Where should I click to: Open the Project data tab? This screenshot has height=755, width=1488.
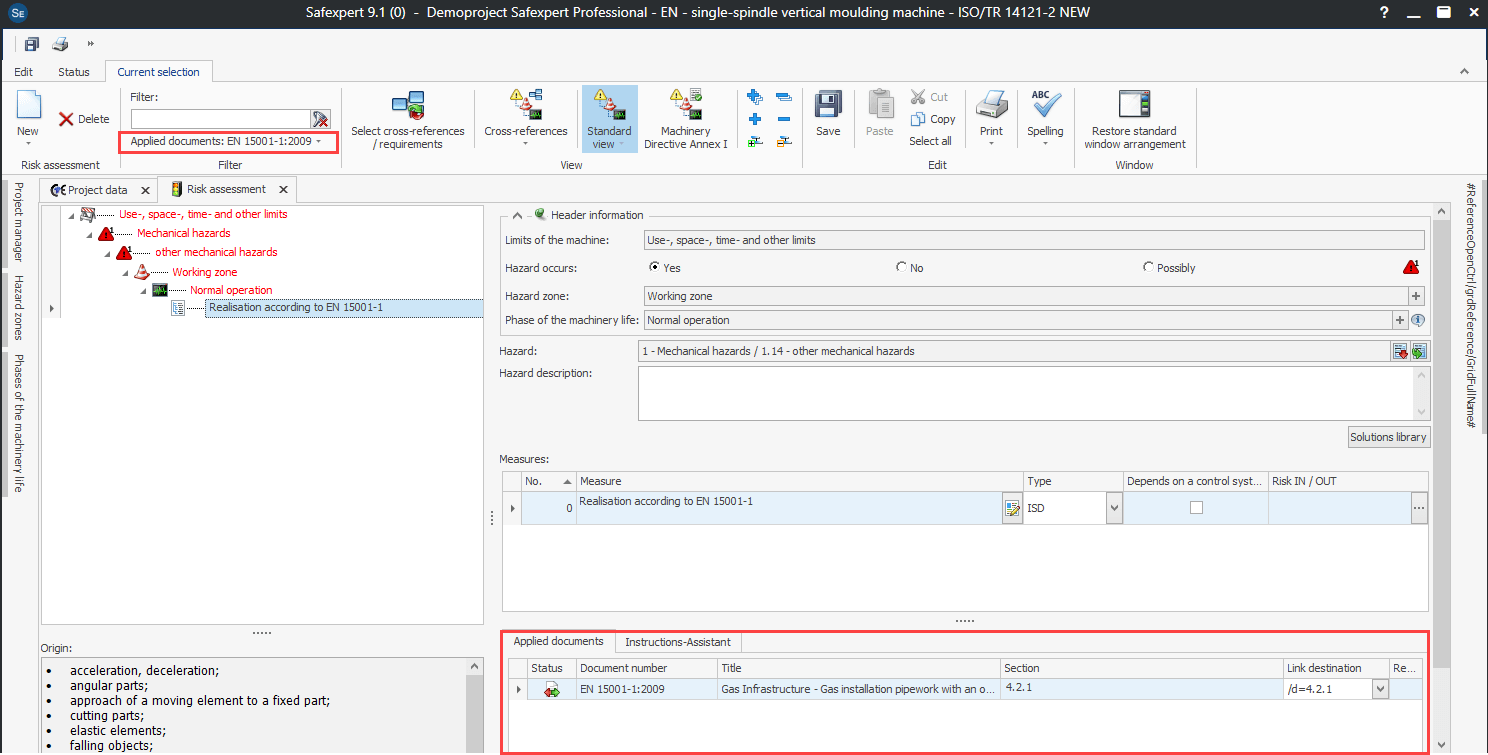point(96,190)
